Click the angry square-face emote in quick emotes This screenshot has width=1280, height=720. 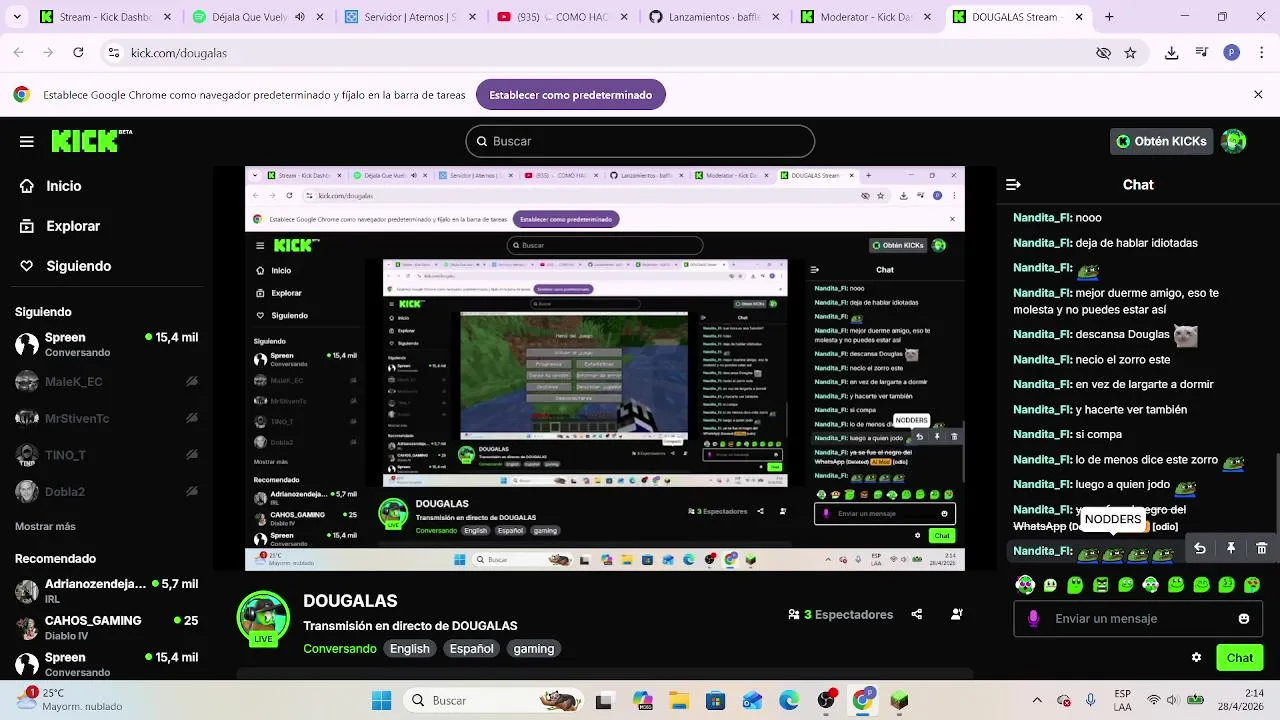click(1101, 584)
